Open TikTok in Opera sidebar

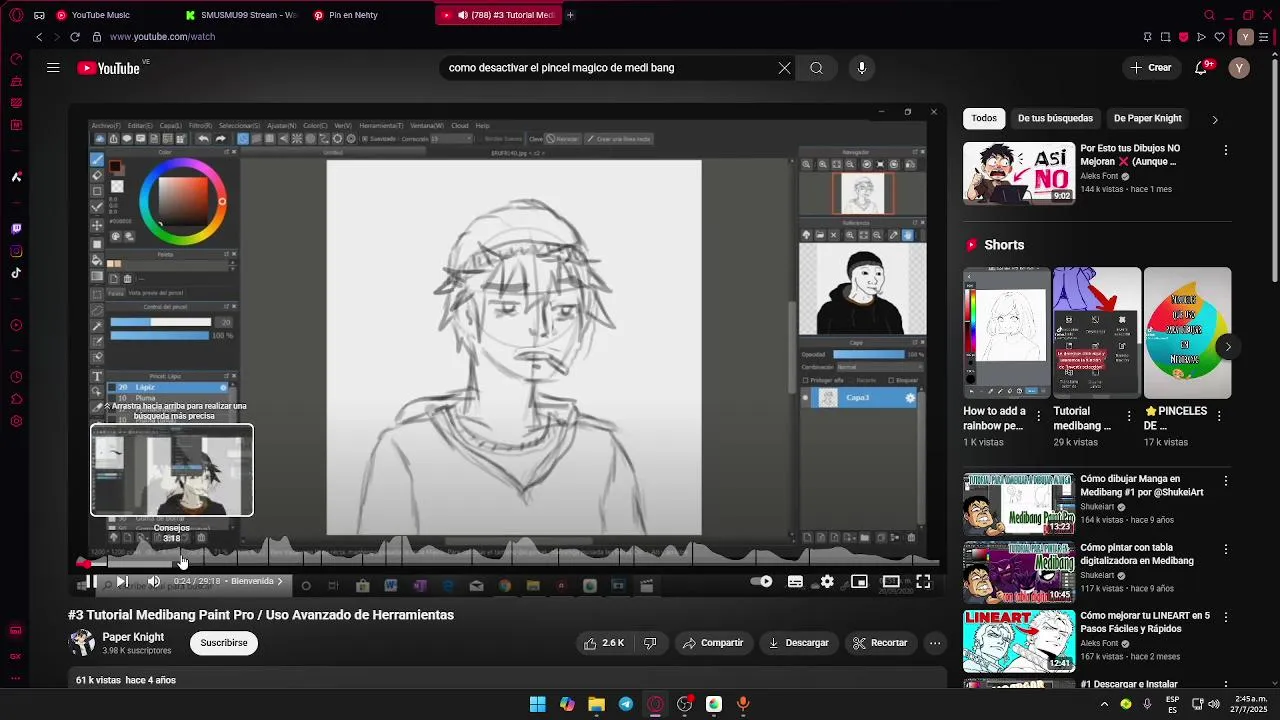click(16, 273)
